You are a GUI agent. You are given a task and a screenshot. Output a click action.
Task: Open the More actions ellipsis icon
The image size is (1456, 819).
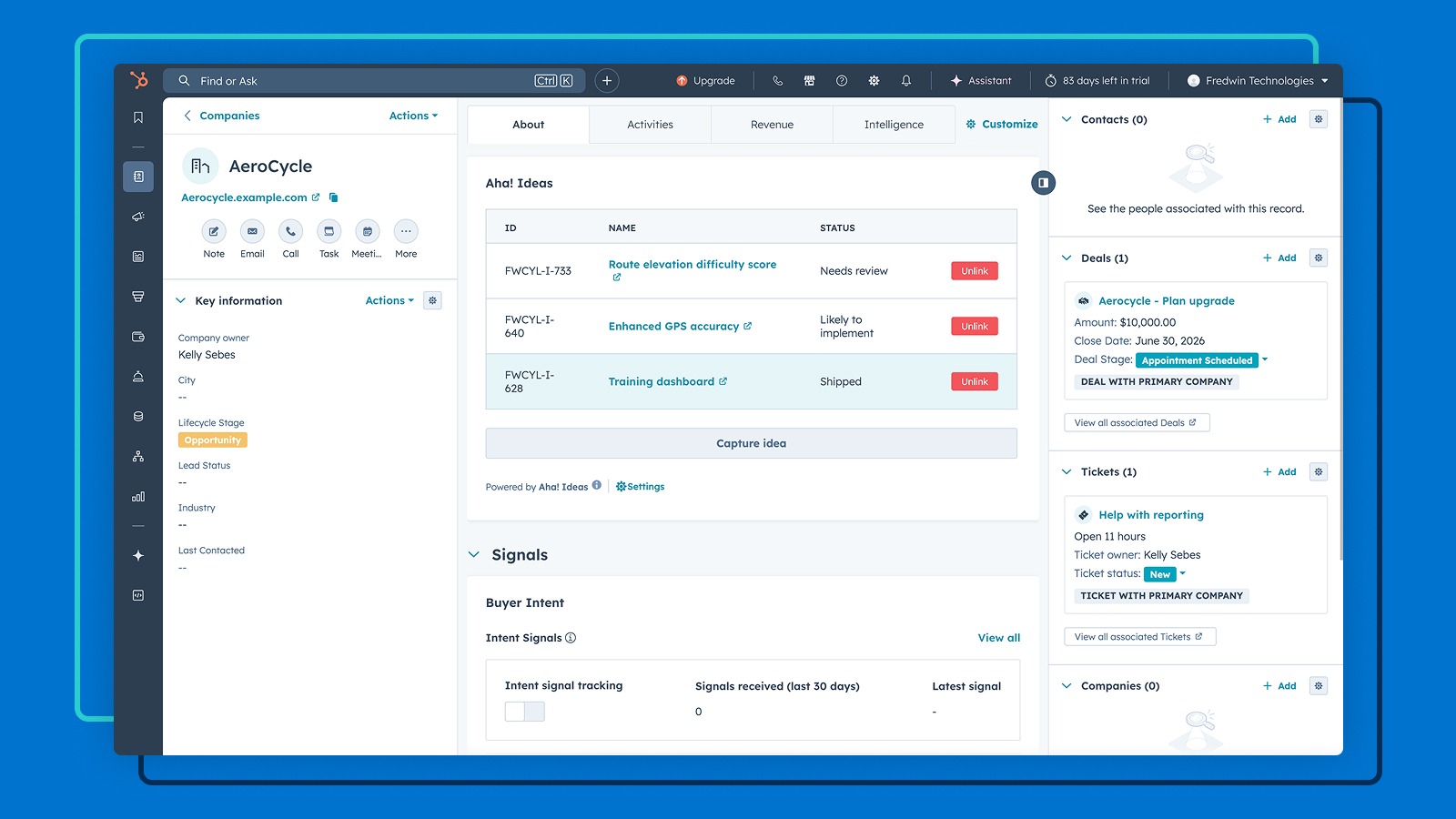click(x=406, y=231)
